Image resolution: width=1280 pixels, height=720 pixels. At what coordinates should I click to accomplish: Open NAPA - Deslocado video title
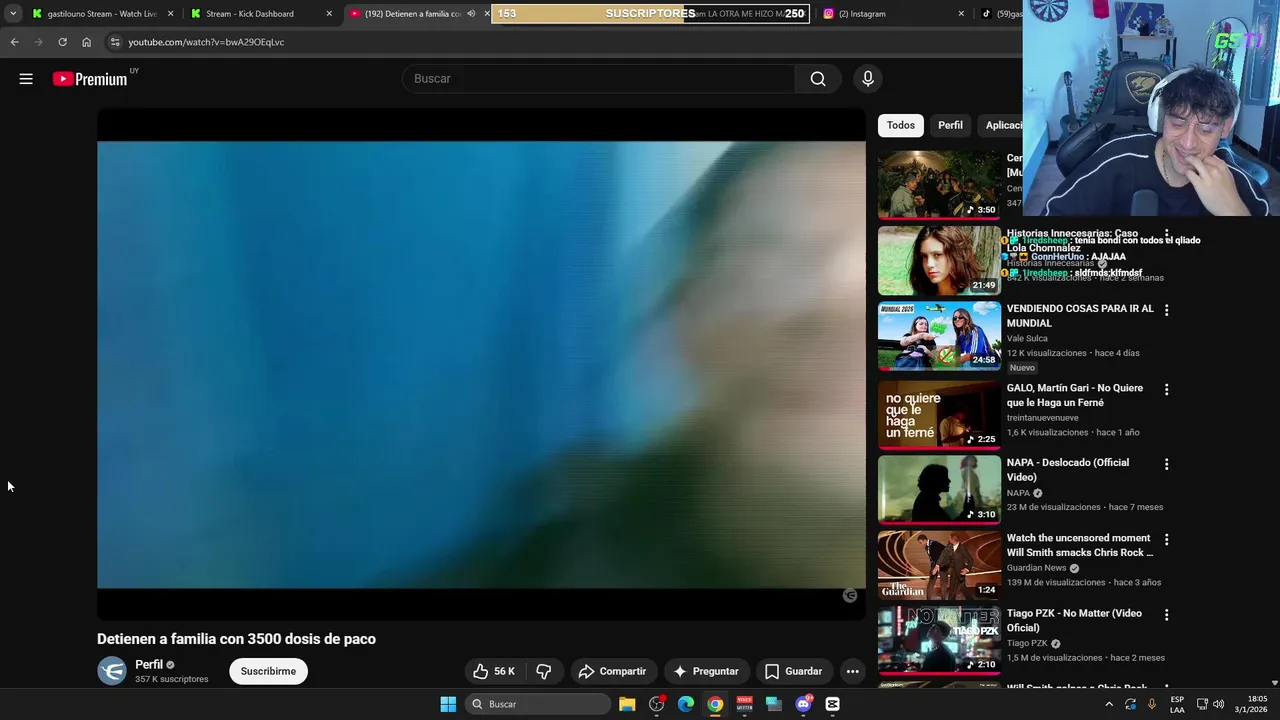tap(1068, 470)
